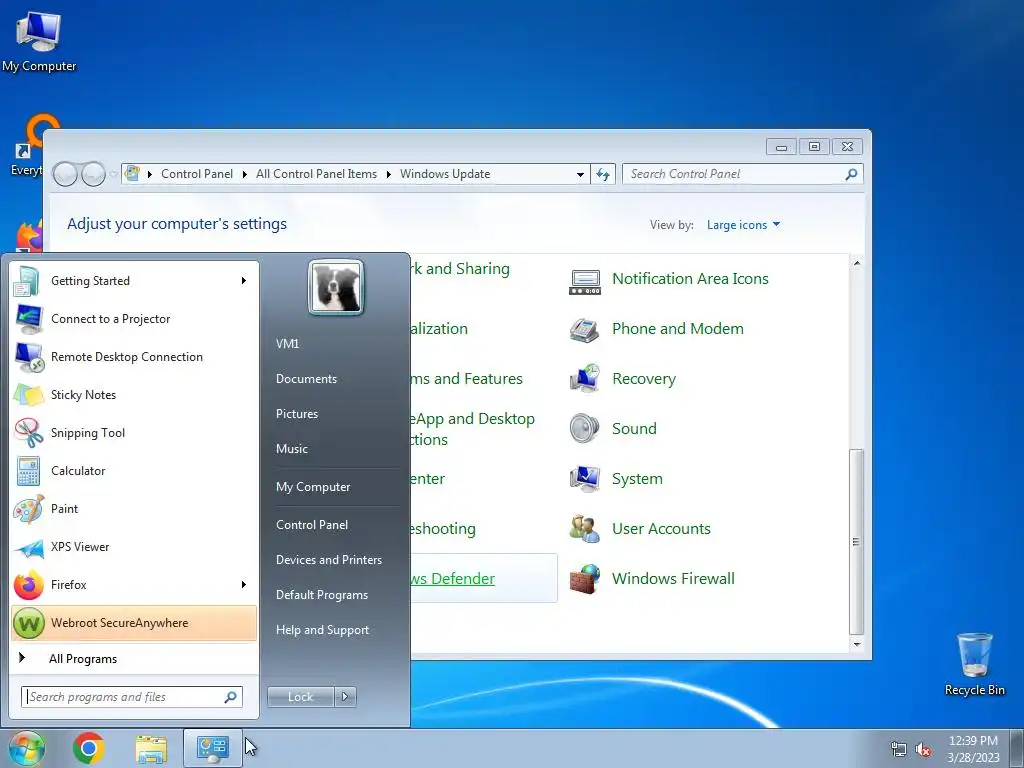
Task: Open Default Programs entry
Action: 321,595
